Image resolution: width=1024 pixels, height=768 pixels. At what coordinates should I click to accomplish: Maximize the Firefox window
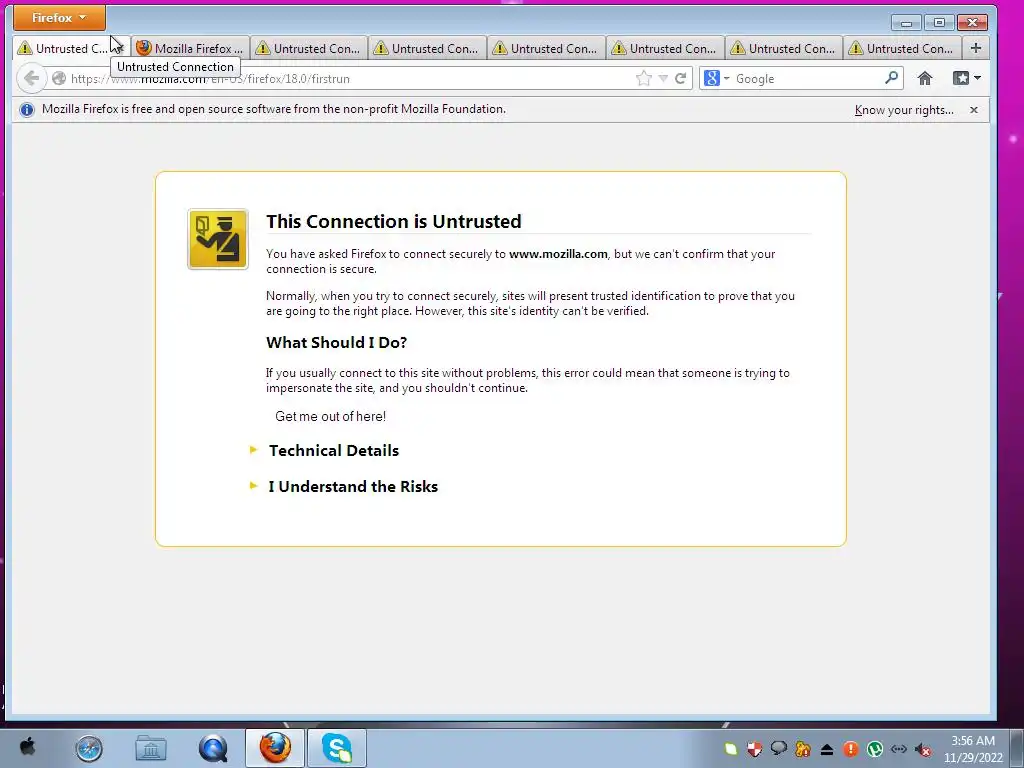coord(939,23)
